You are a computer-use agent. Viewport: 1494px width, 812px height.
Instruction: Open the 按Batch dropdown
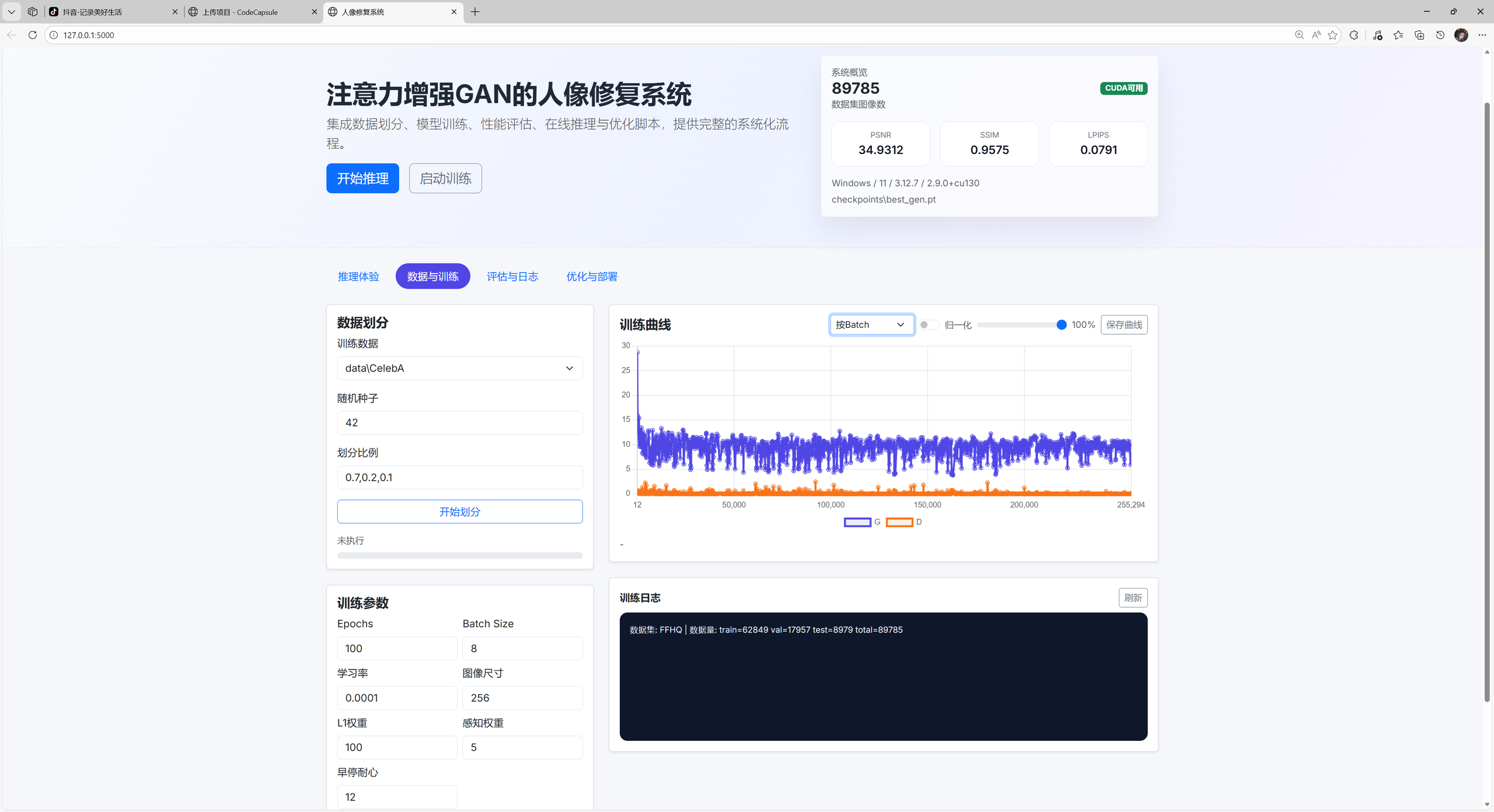[x=871, y=324]
